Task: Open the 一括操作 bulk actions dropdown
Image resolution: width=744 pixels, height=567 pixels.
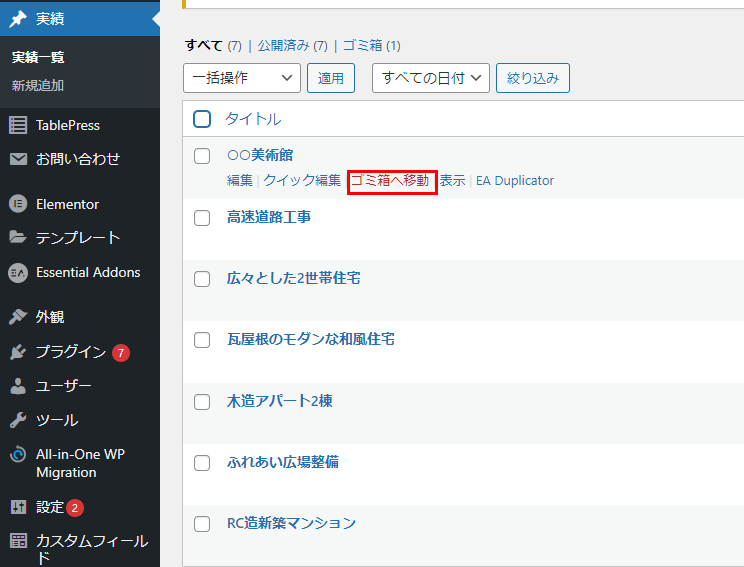Action: tap(242, 78)
